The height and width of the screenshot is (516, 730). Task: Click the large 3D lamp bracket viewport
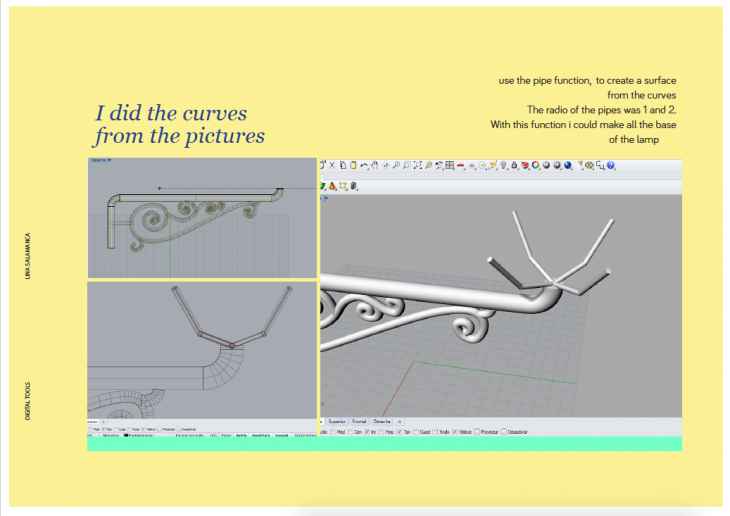(x=500, y=300)
